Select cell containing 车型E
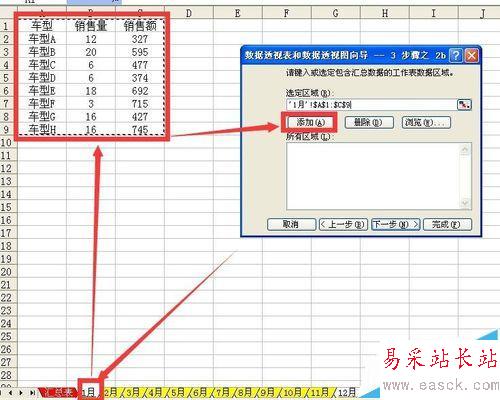500x400 pixels. (x=42, y=91)
